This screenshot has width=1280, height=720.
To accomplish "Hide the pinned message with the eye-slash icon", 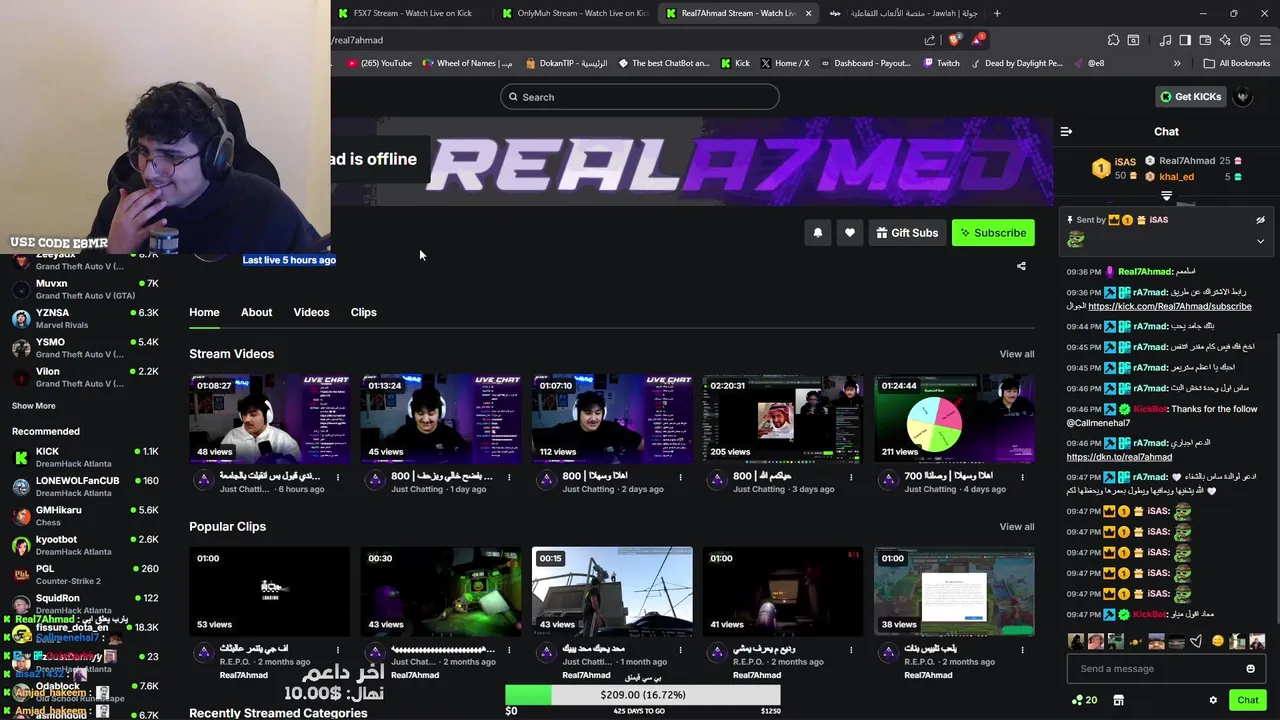I will click(x=1260, y=220).
